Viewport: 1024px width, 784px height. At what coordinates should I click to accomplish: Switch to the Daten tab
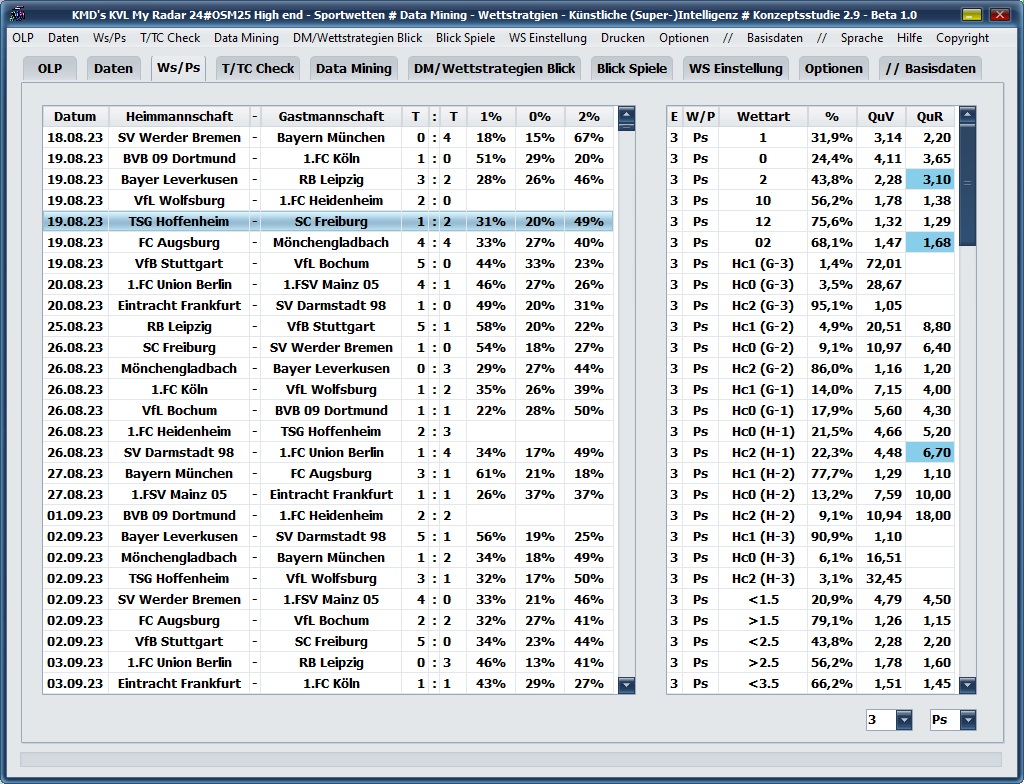coord(113,69)
